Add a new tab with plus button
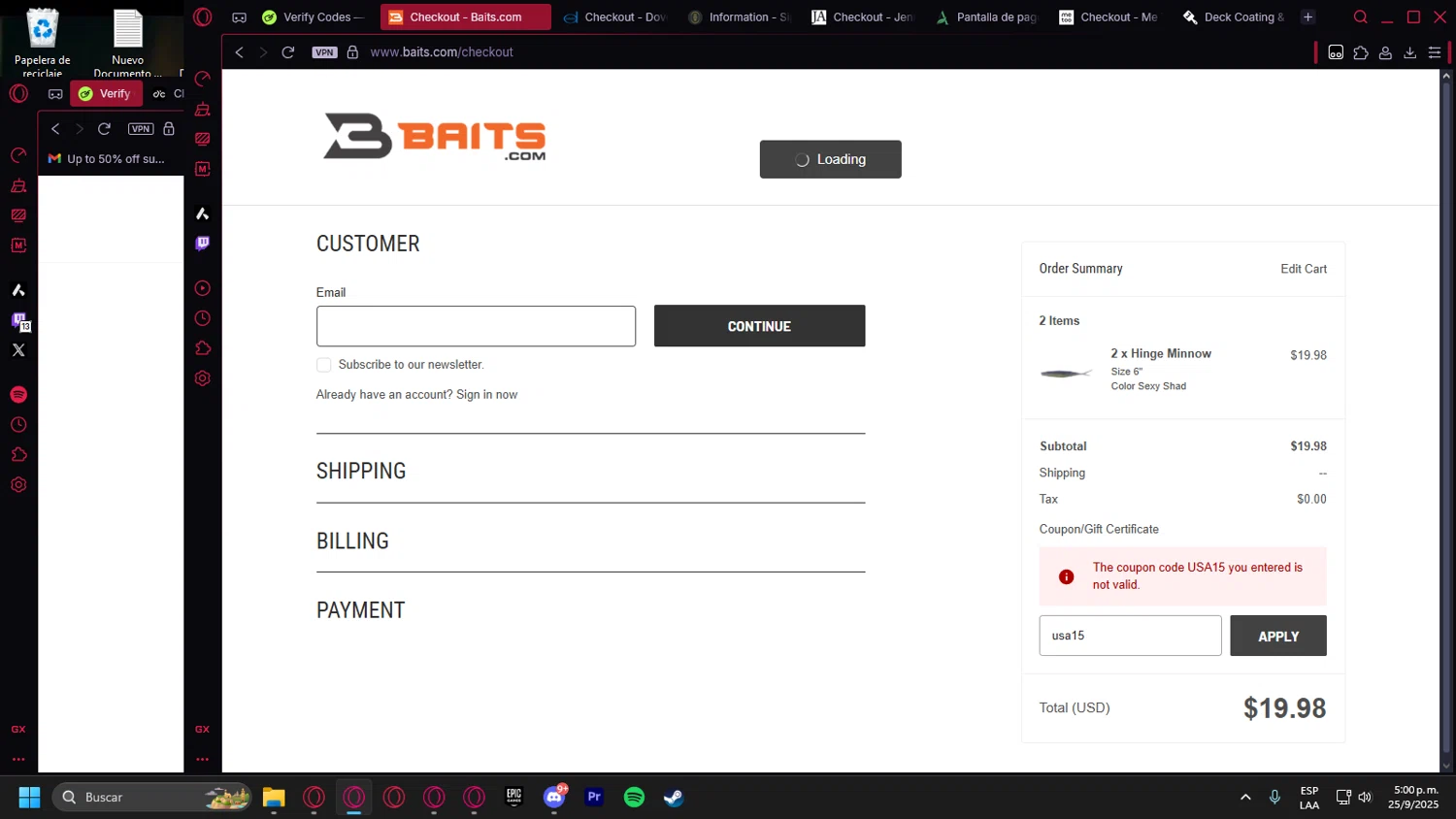The image size is (1456, 819). tap(1307, 16)
